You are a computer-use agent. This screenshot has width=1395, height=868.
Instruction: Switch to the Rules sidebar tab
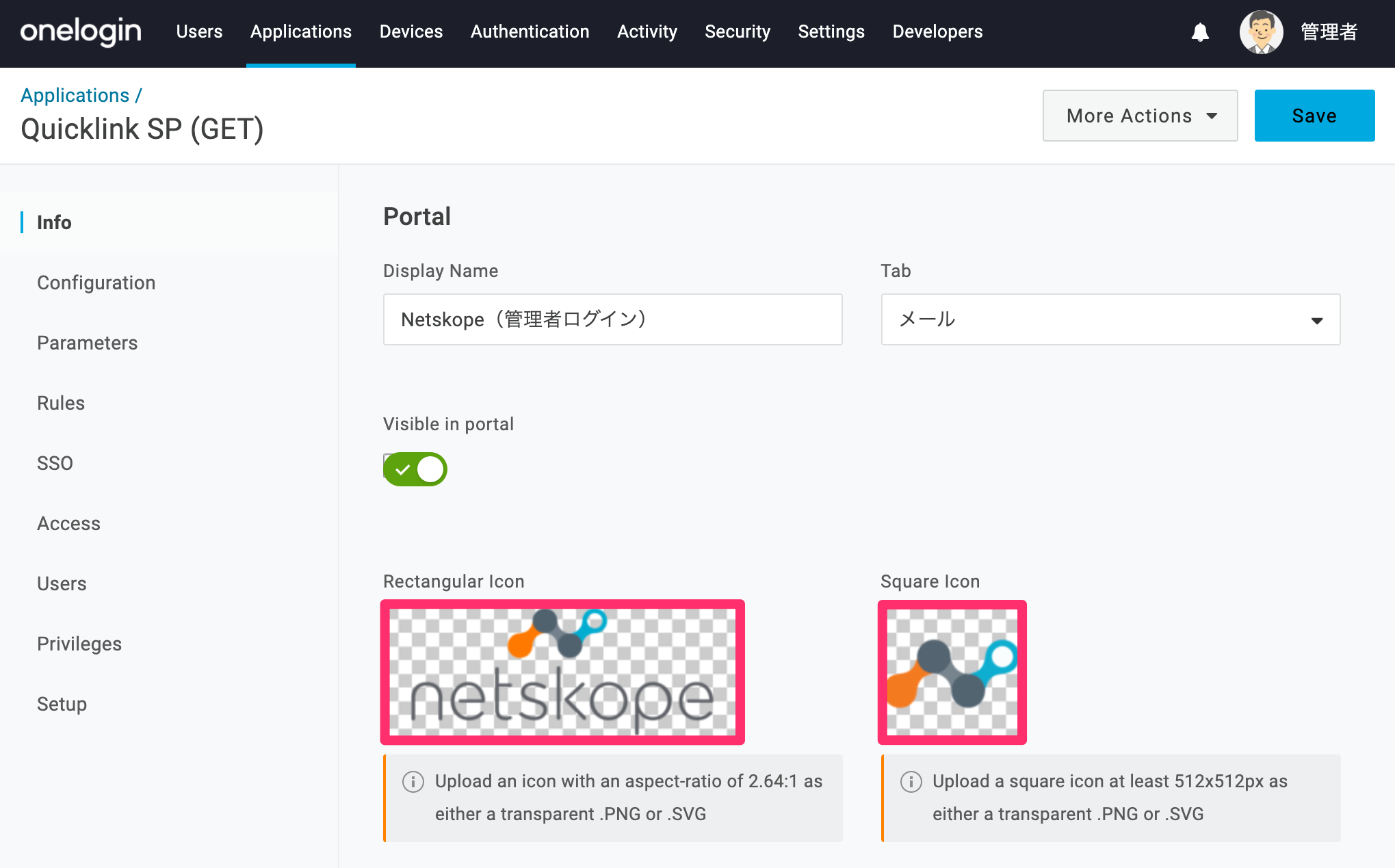point(61,403)
